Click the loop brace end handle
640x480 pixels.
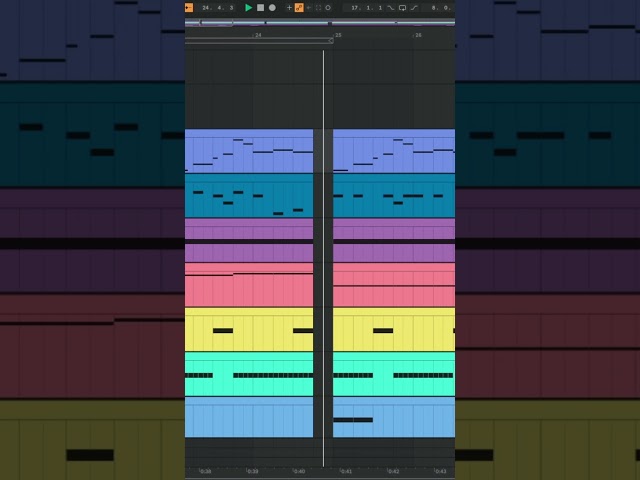[x=331, y=40]
